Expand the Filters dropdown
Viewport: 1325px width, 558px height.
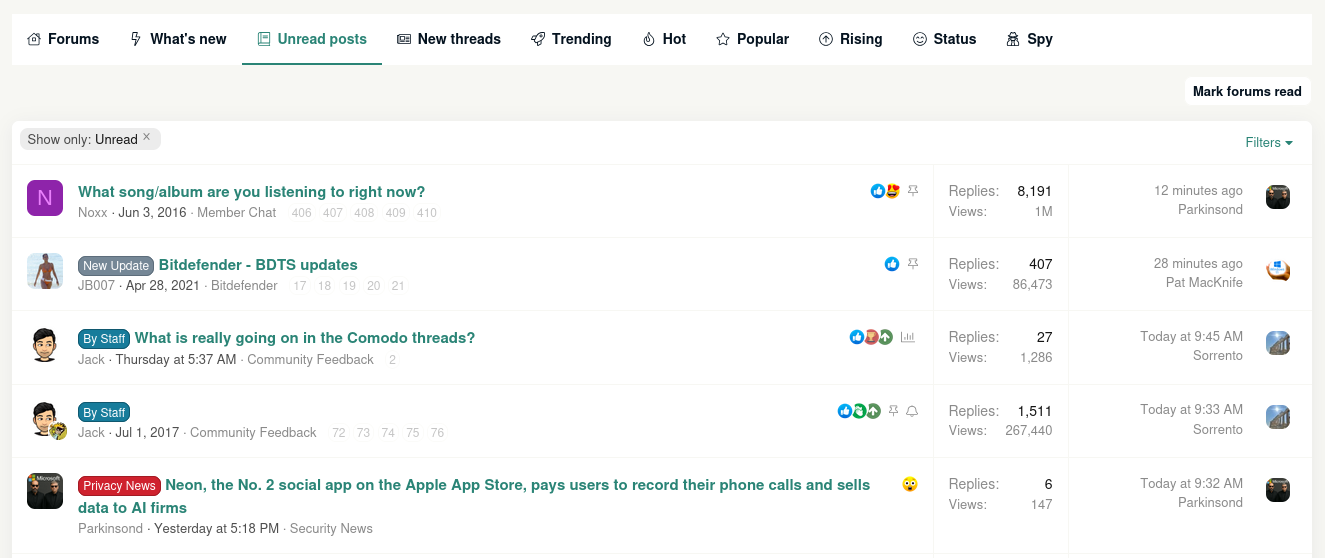click(x=1269, y=143)
